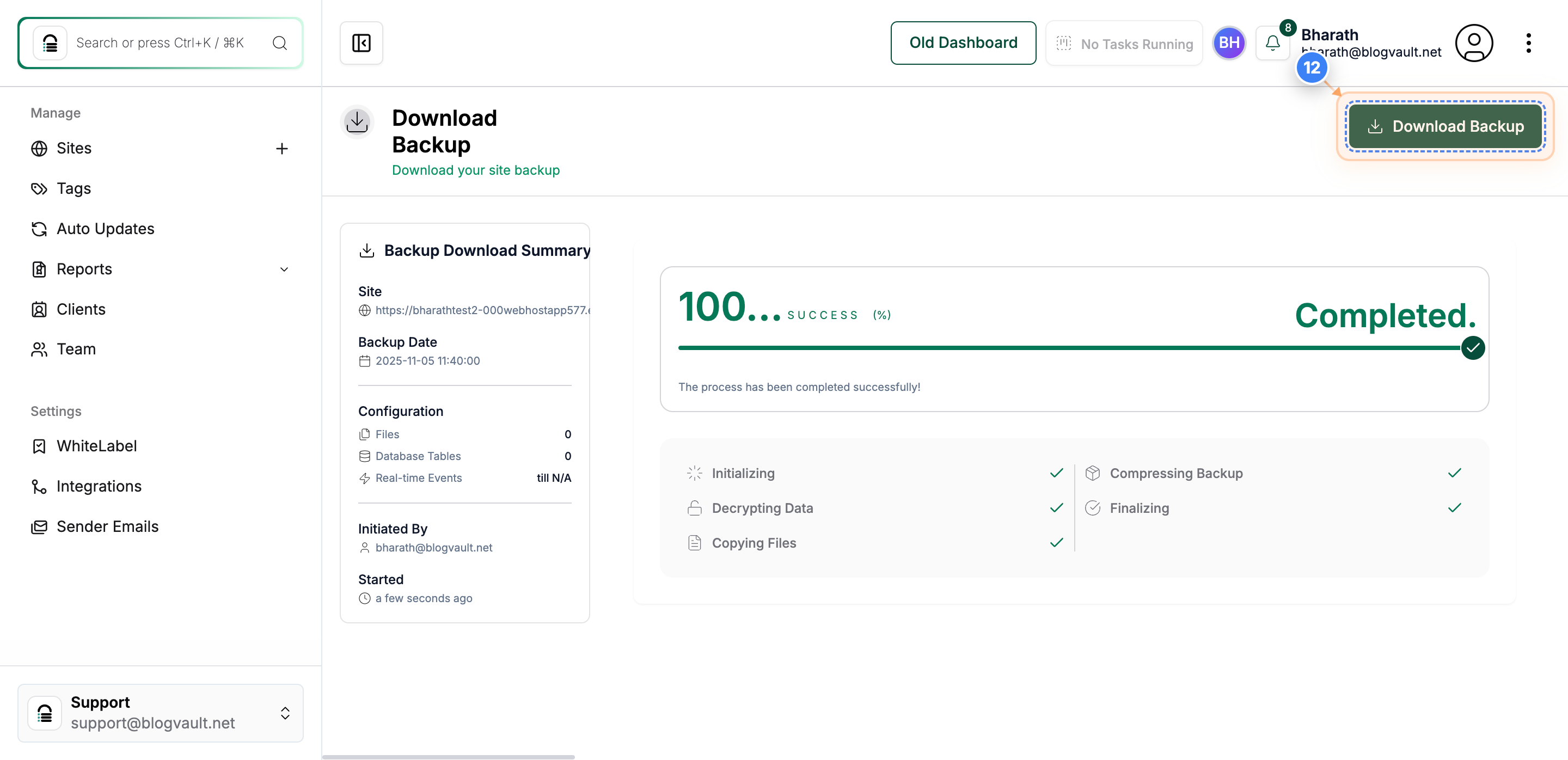Focus the Search or press Ctrl+K field

tap(160, 42)
